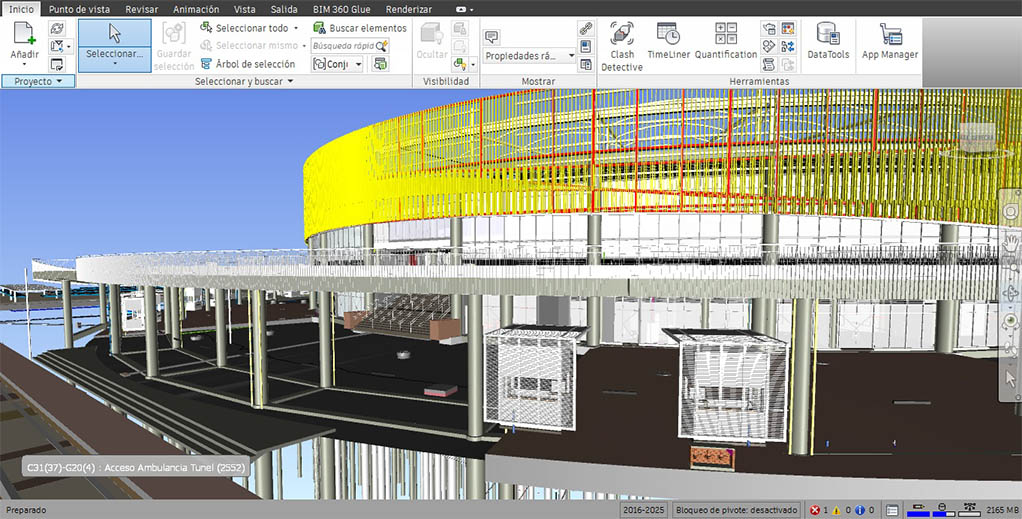Expand the Seleccionar y buscar panel
This screenshot has width=1022, height=519.
290,81
